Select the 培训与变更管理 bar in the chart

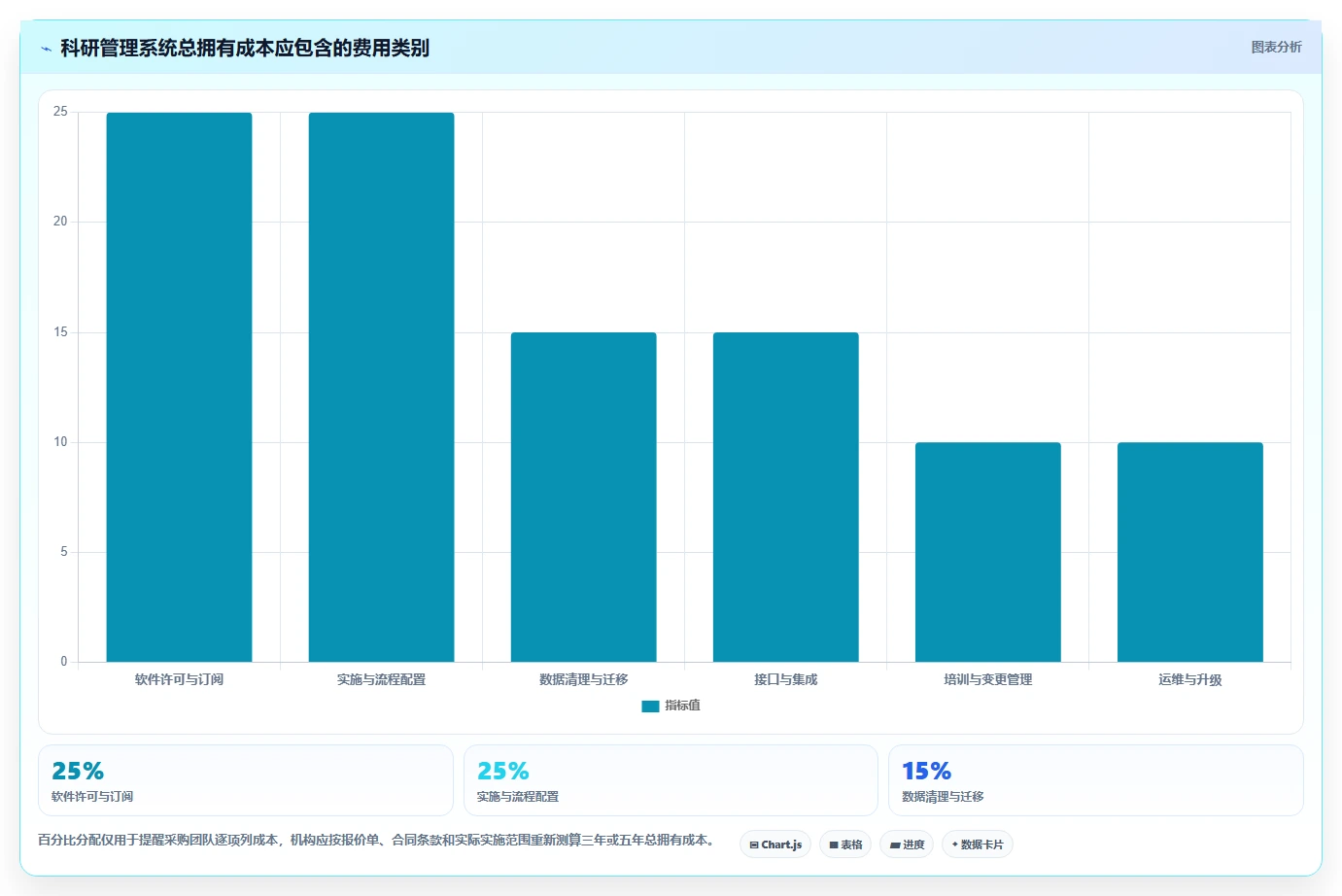point(987,552)
